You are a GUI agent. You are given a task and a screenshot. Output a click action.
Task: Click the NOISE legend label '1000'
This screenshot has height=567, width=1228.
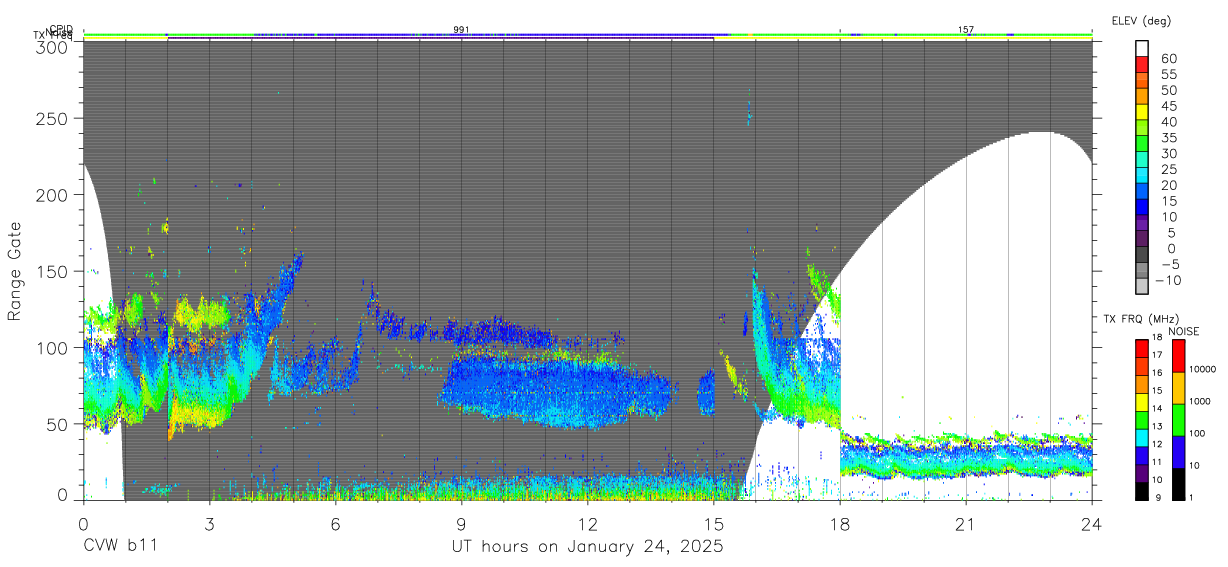point(1200,401)
